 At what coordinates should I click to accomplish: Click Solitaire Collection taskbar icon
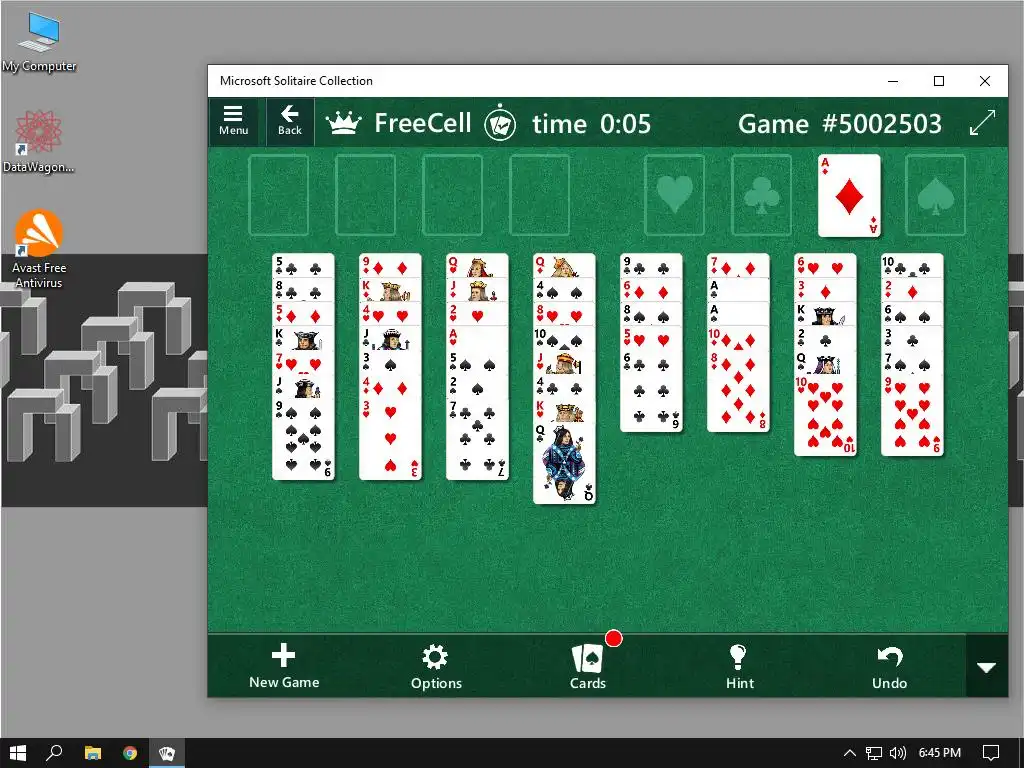(167, 753)
